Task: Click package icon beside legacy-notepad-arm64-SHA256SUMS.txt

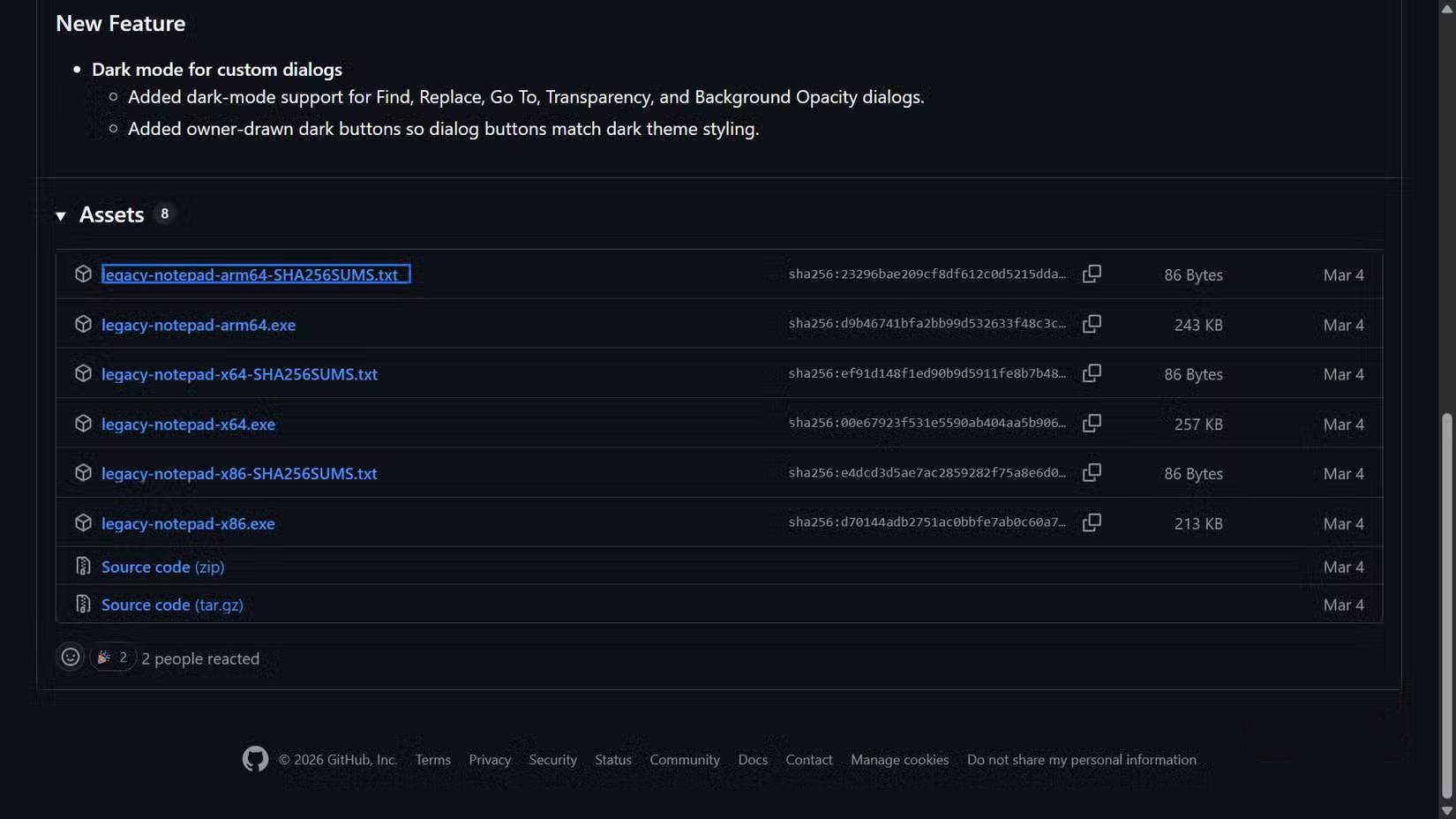Action: (83, 274)
